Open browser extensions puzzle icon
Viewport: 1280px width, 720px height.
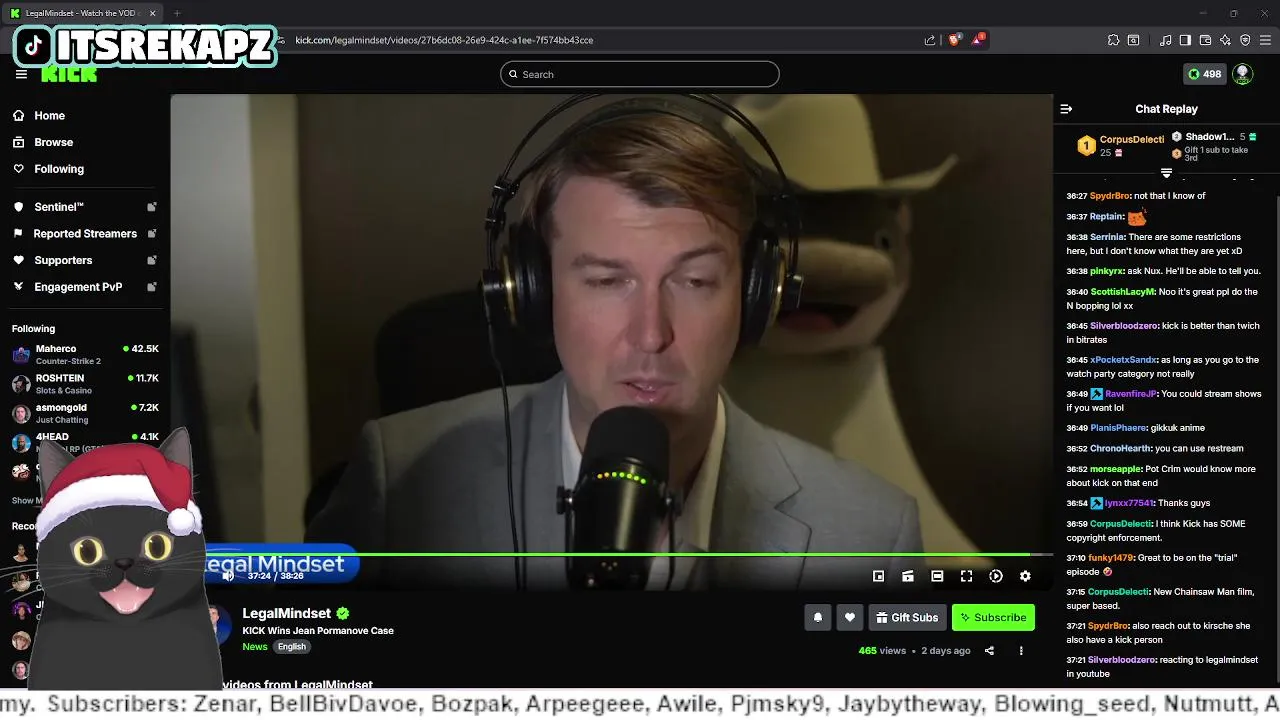pos(1113,40)
